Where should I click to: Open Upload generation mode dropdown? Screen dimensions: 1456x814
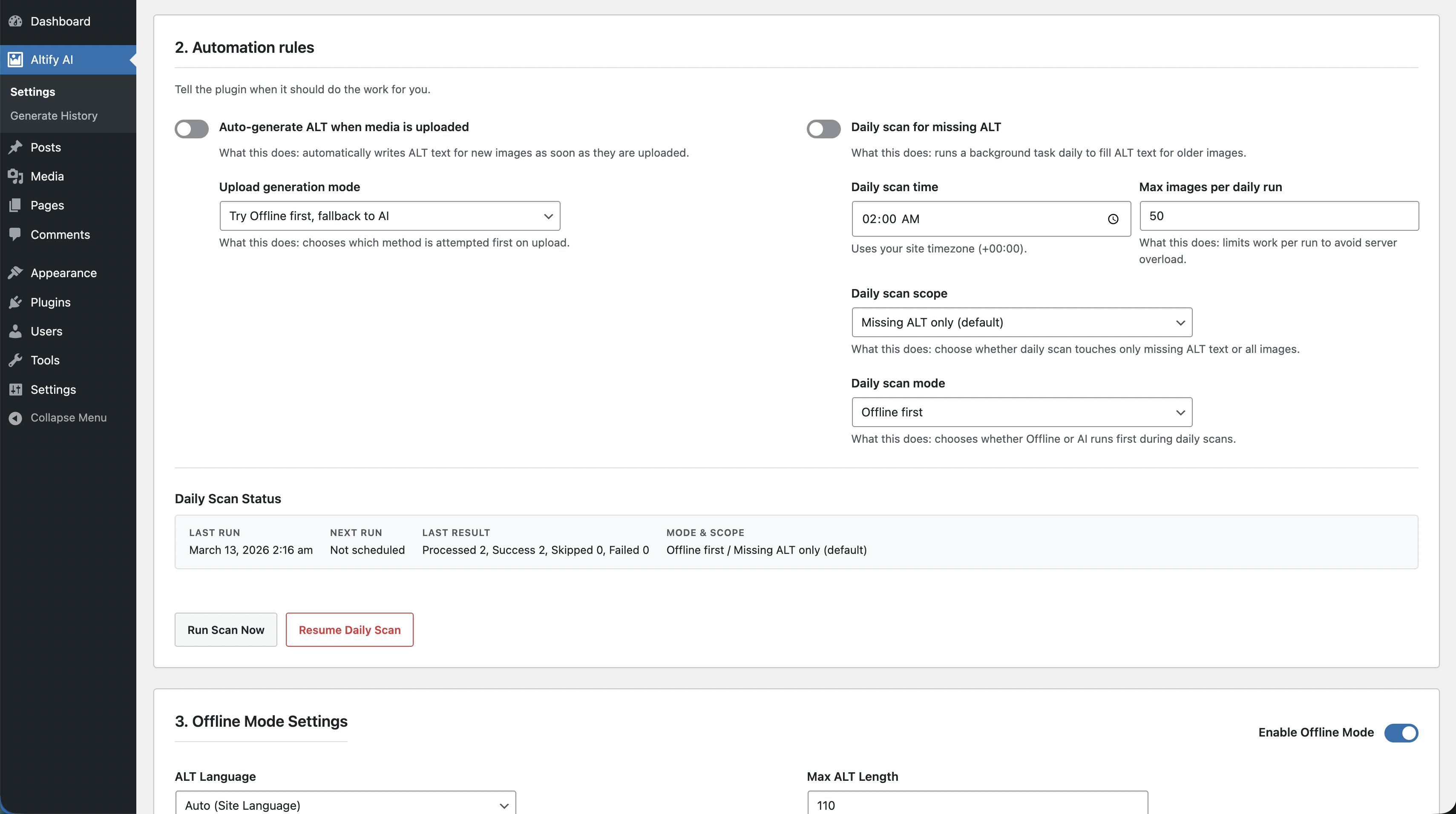click(x=389, y=216)
